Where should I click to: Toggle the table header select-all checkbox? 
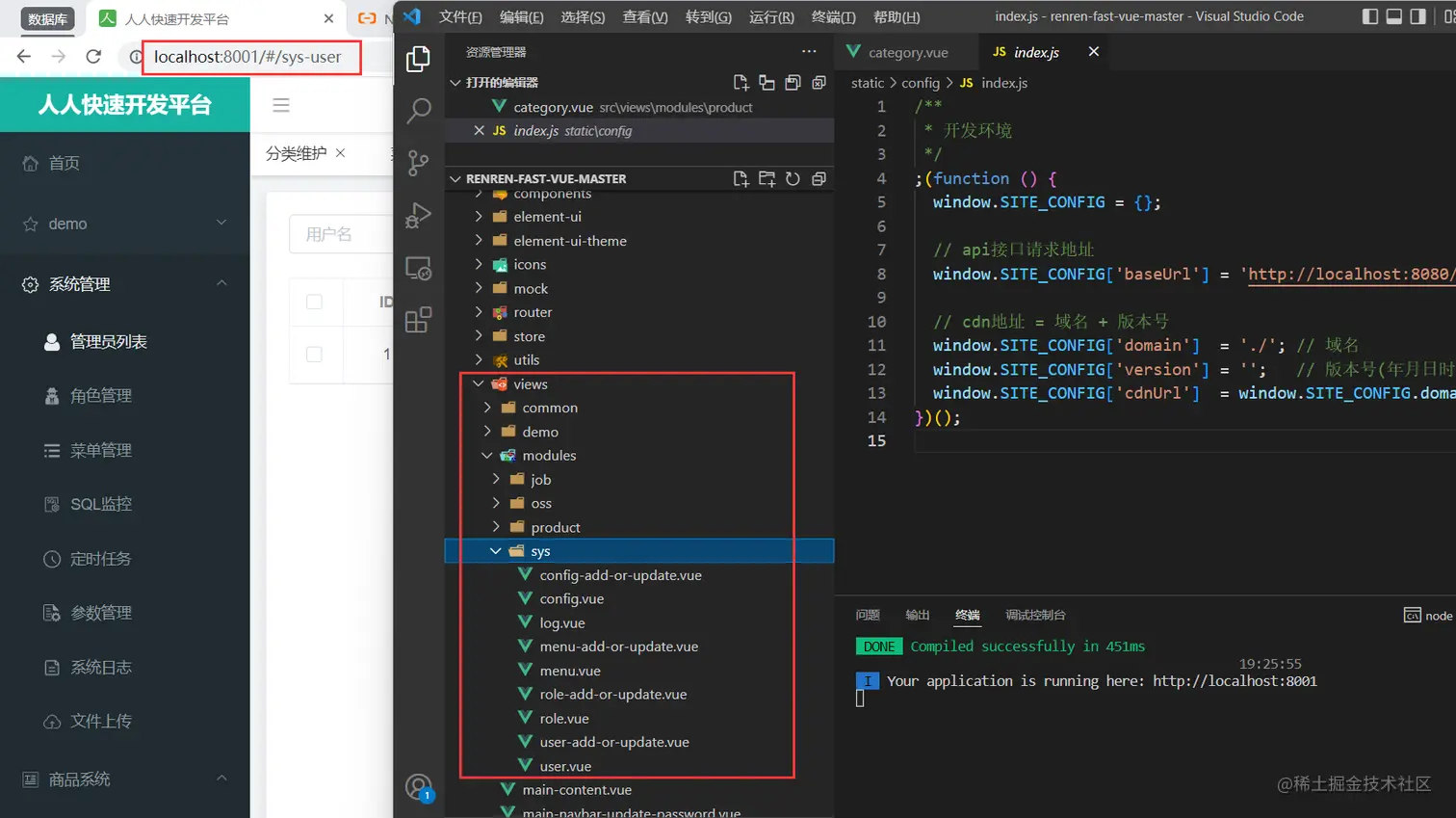314,302
